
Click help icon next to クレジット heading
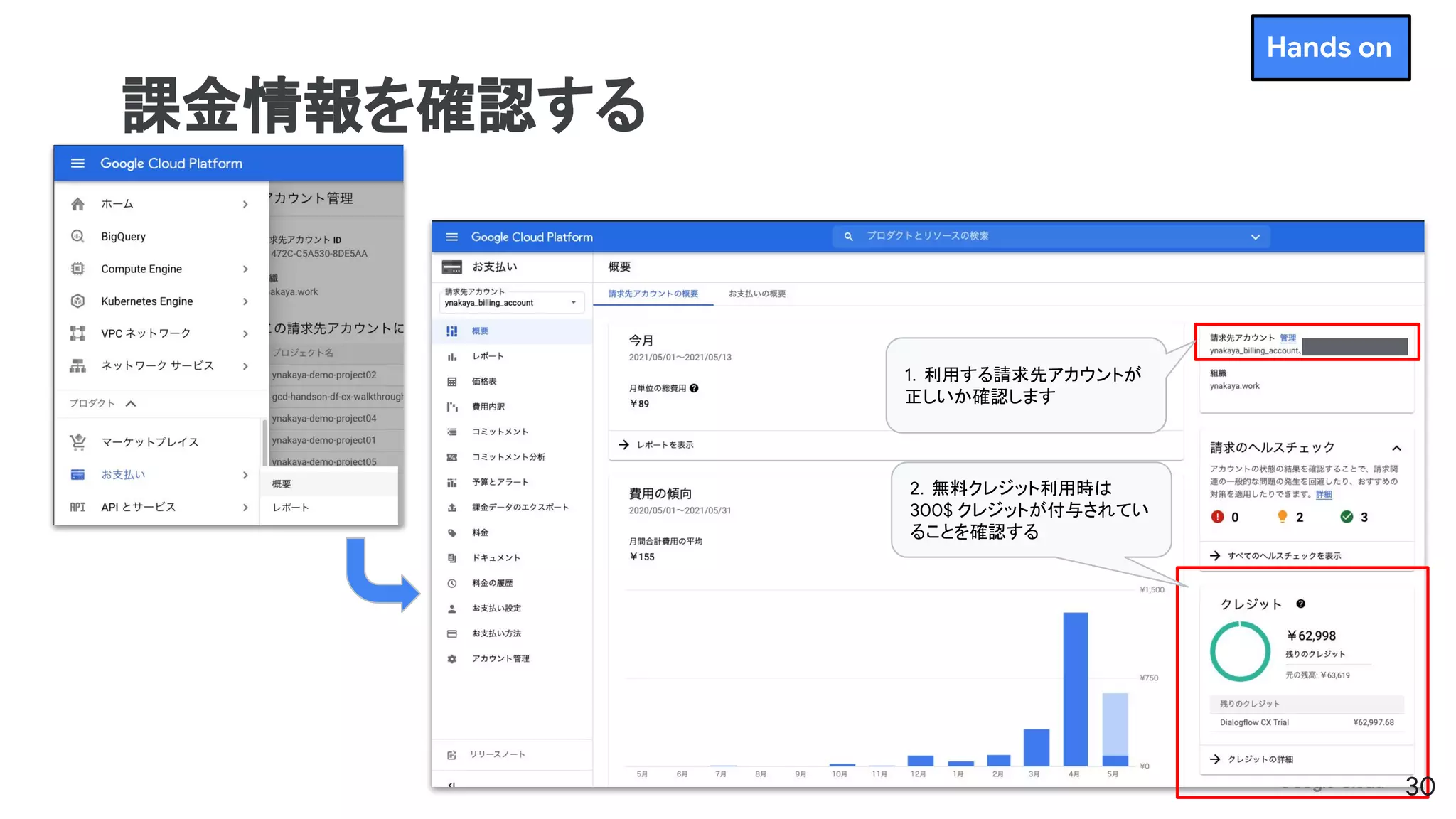point(1300,604)
